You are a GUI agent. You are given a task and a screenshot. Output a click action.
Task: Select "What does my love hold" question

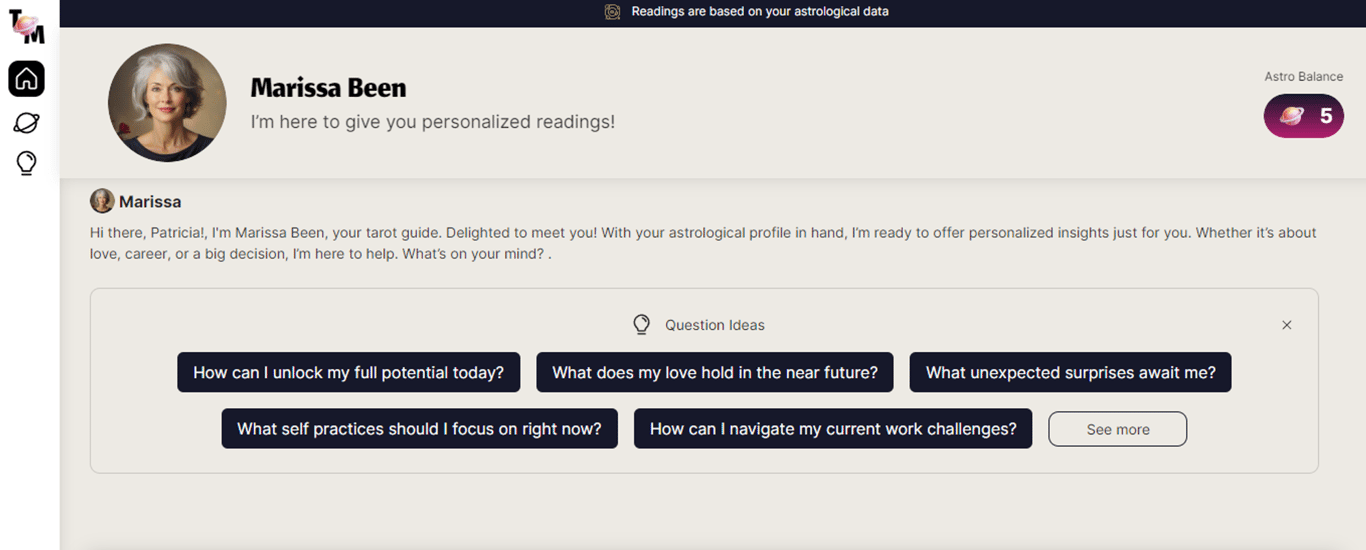[714, 372]
